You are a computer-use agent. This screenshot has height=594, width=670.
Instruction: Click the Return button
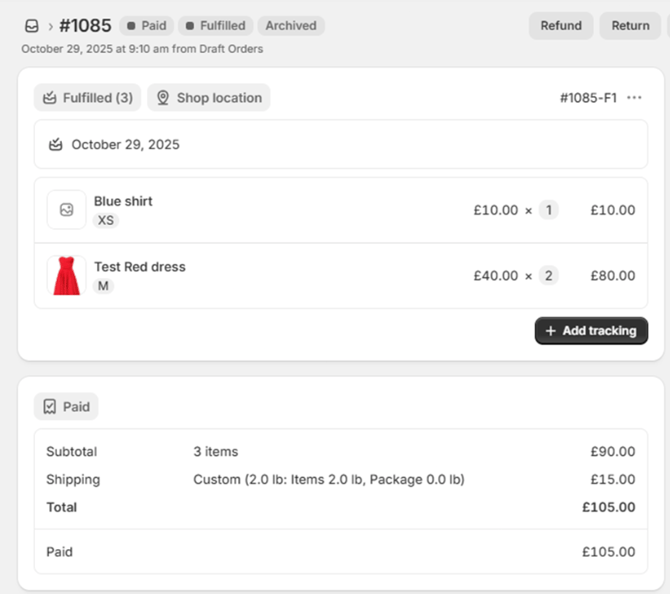(630, 26)
